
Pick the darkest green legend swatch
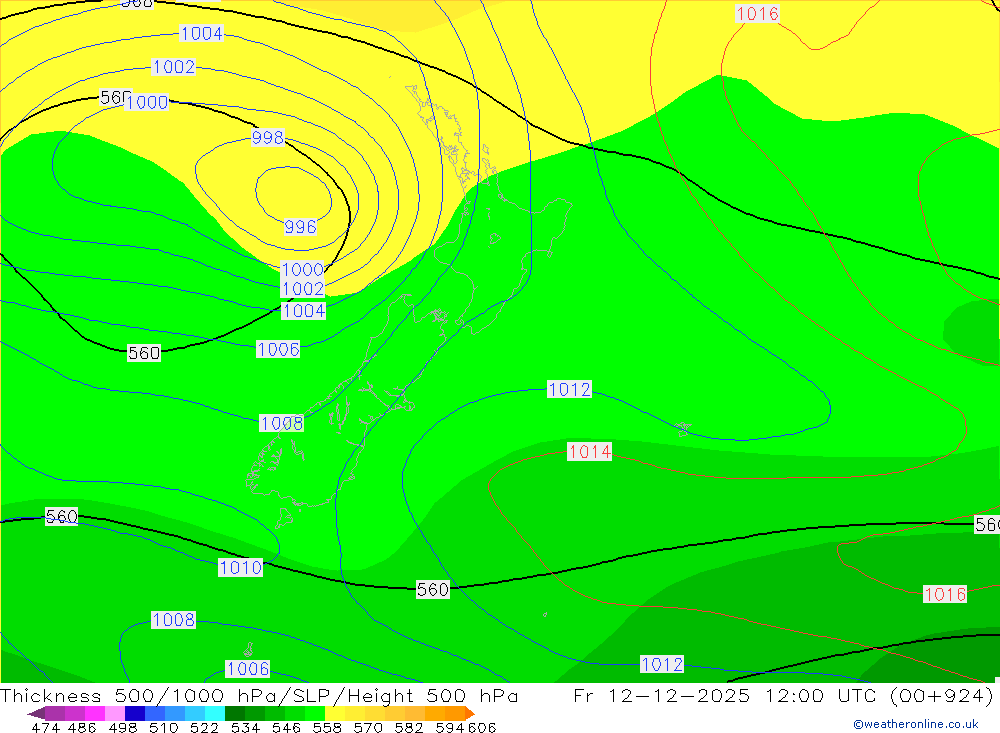(235, 714)
